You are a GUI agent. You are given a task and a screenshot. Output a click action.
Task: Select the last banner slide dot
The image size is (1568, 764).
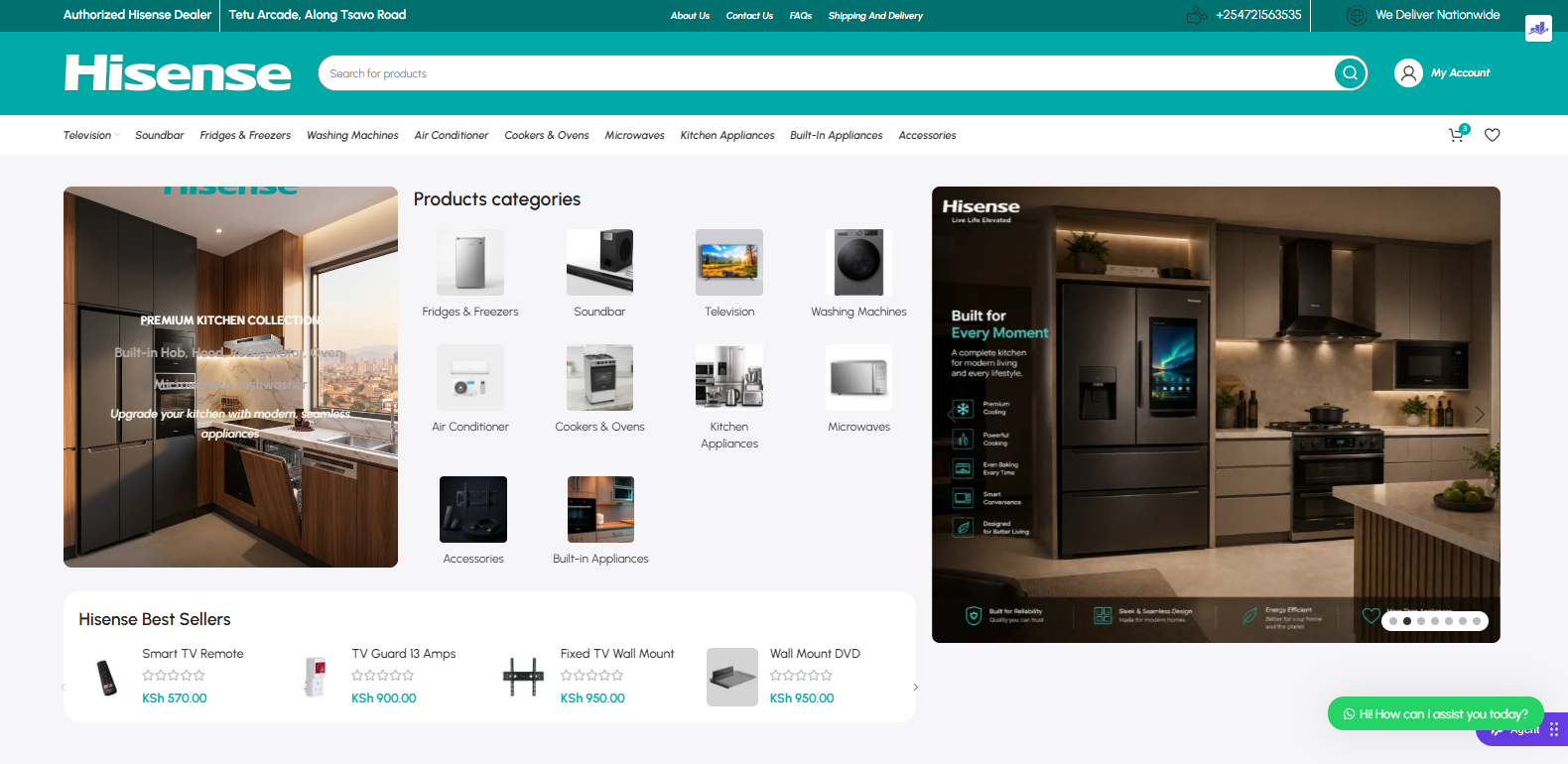[1477, 621]
